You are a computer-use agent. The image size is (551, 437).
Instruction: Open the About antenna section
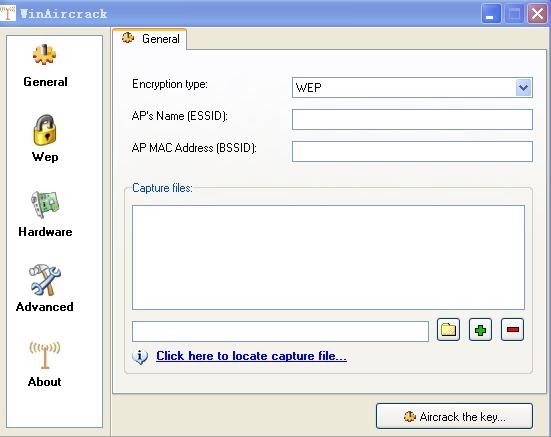point(45,355)
